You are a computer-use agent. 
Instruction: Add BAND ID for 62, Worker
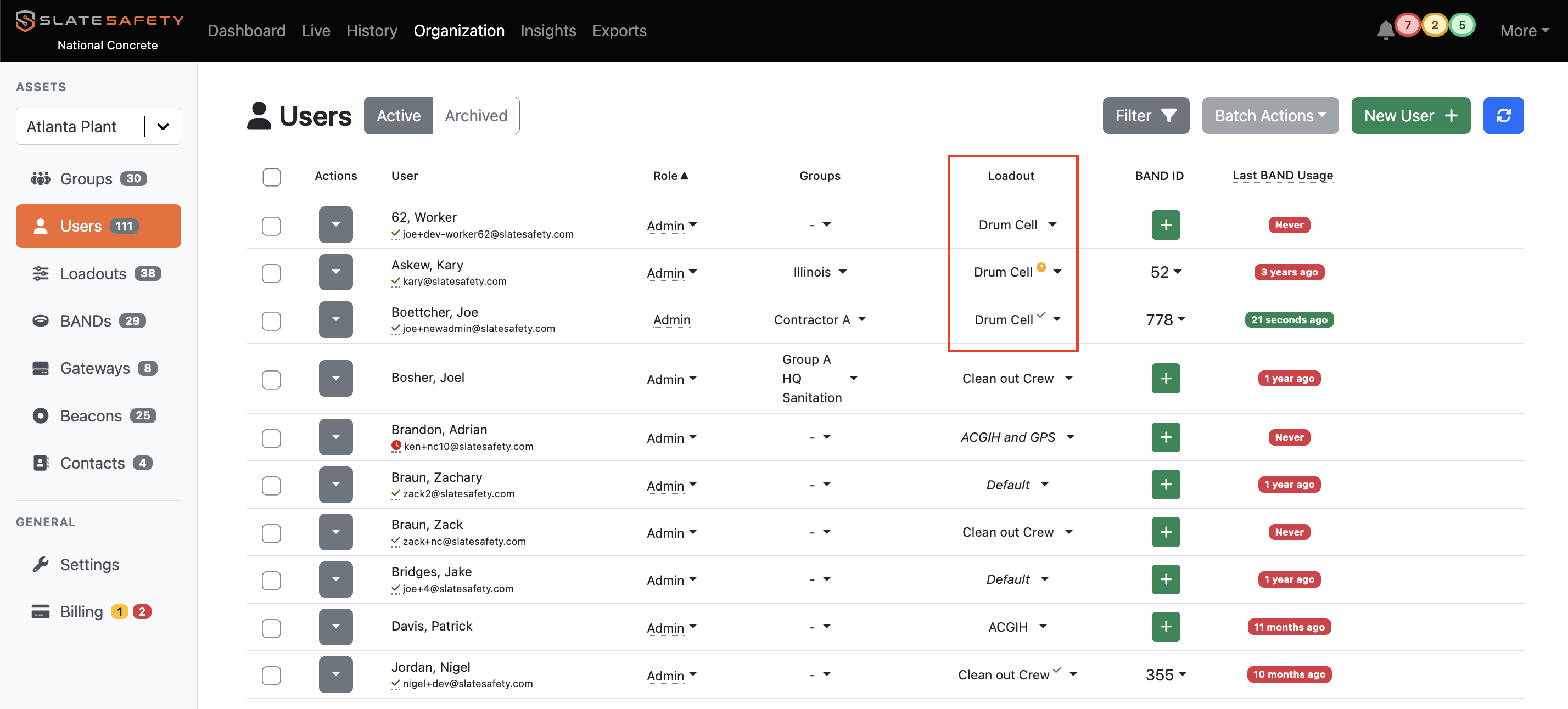[x=1165, y=225]
